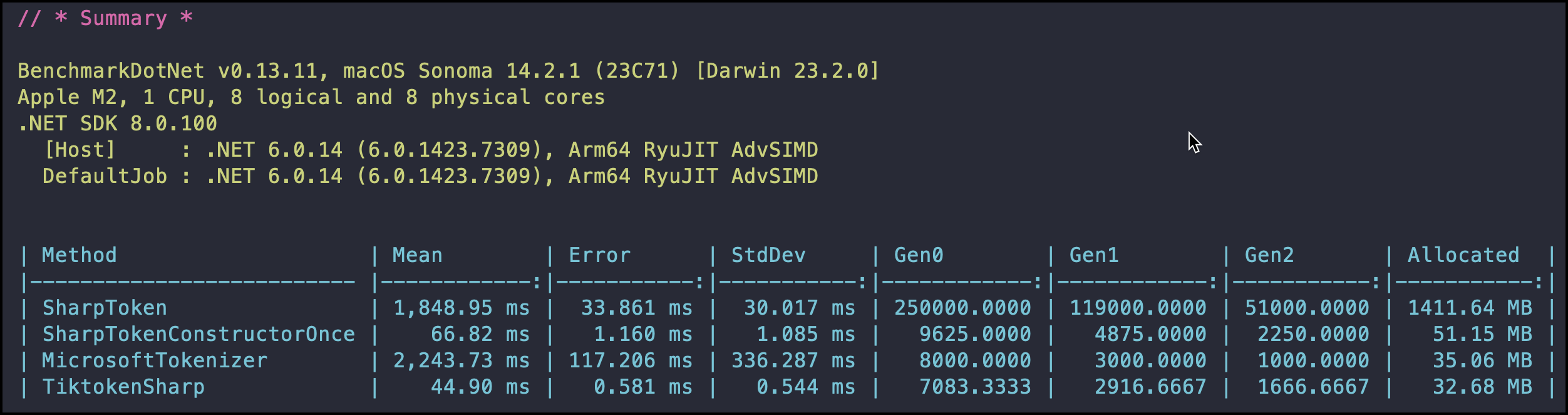Click the .NET SDK 8.0.100 line

[118, 124]
